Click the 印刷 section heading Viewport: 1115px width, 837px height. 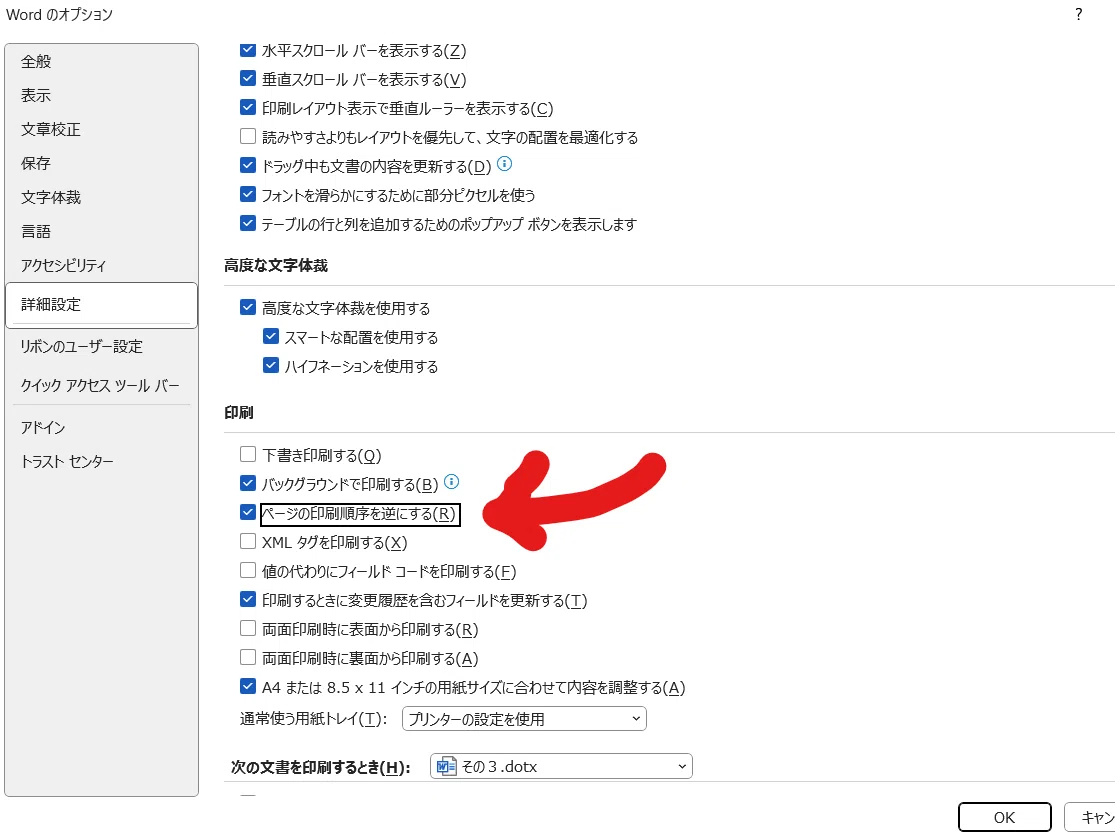(x=239, y=412)
